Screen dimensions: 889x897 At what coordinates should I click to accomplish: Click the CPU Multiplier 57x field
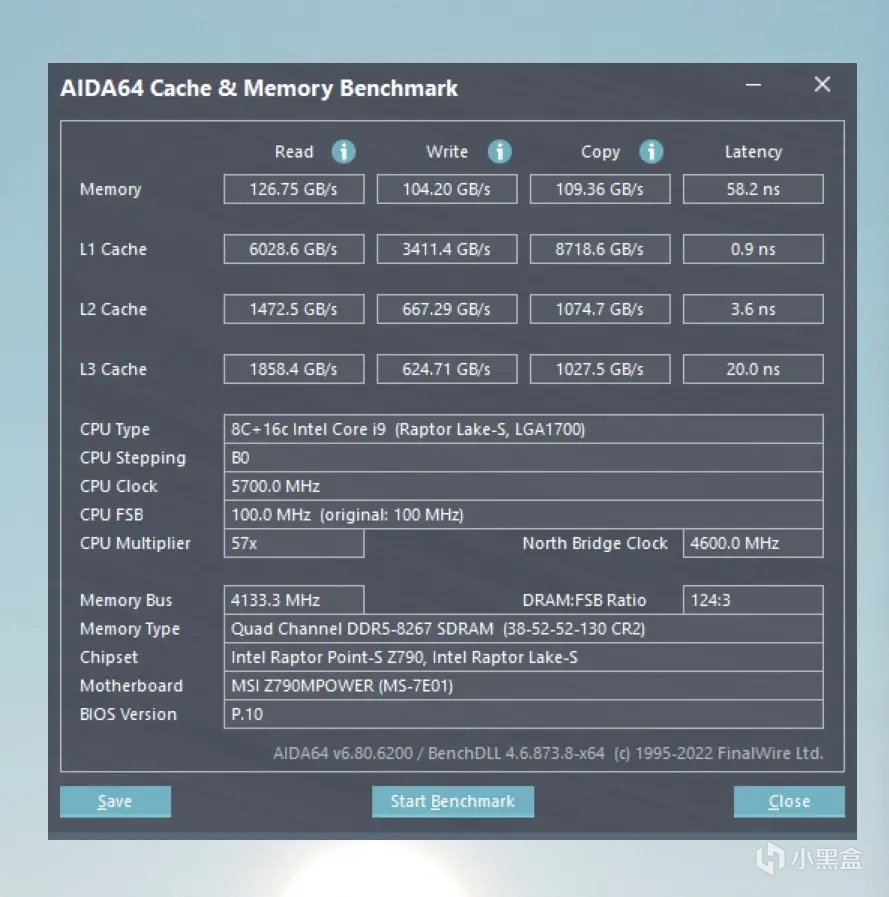293,543
